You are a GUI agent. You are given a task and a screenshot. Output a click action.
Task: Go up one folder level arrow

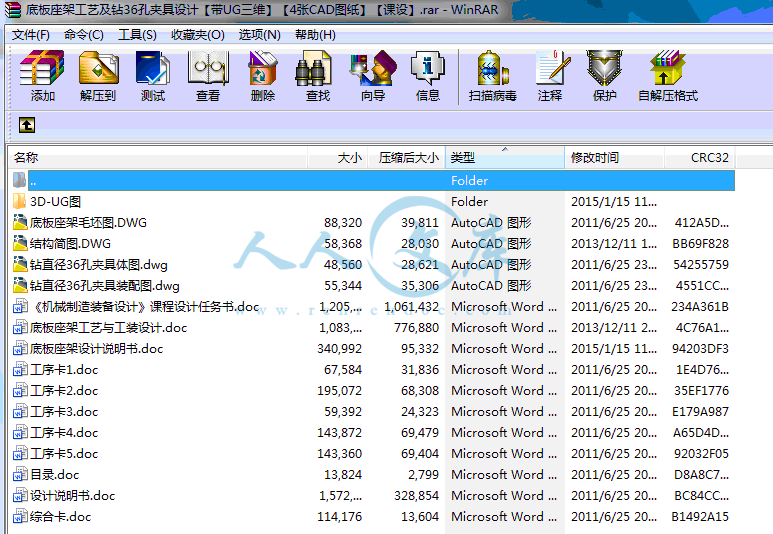[27, 125]
